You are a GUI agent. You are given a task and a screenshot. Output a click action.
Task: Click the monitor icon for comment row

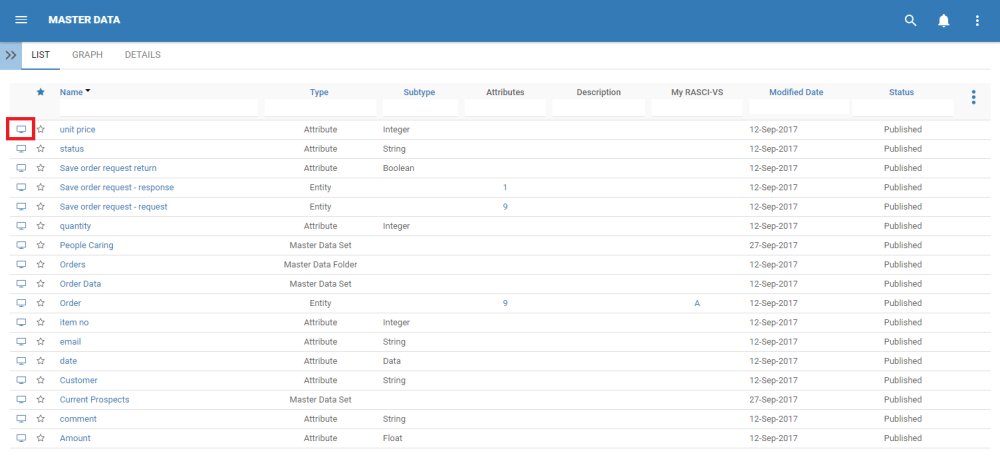click(x=21, y=419)
